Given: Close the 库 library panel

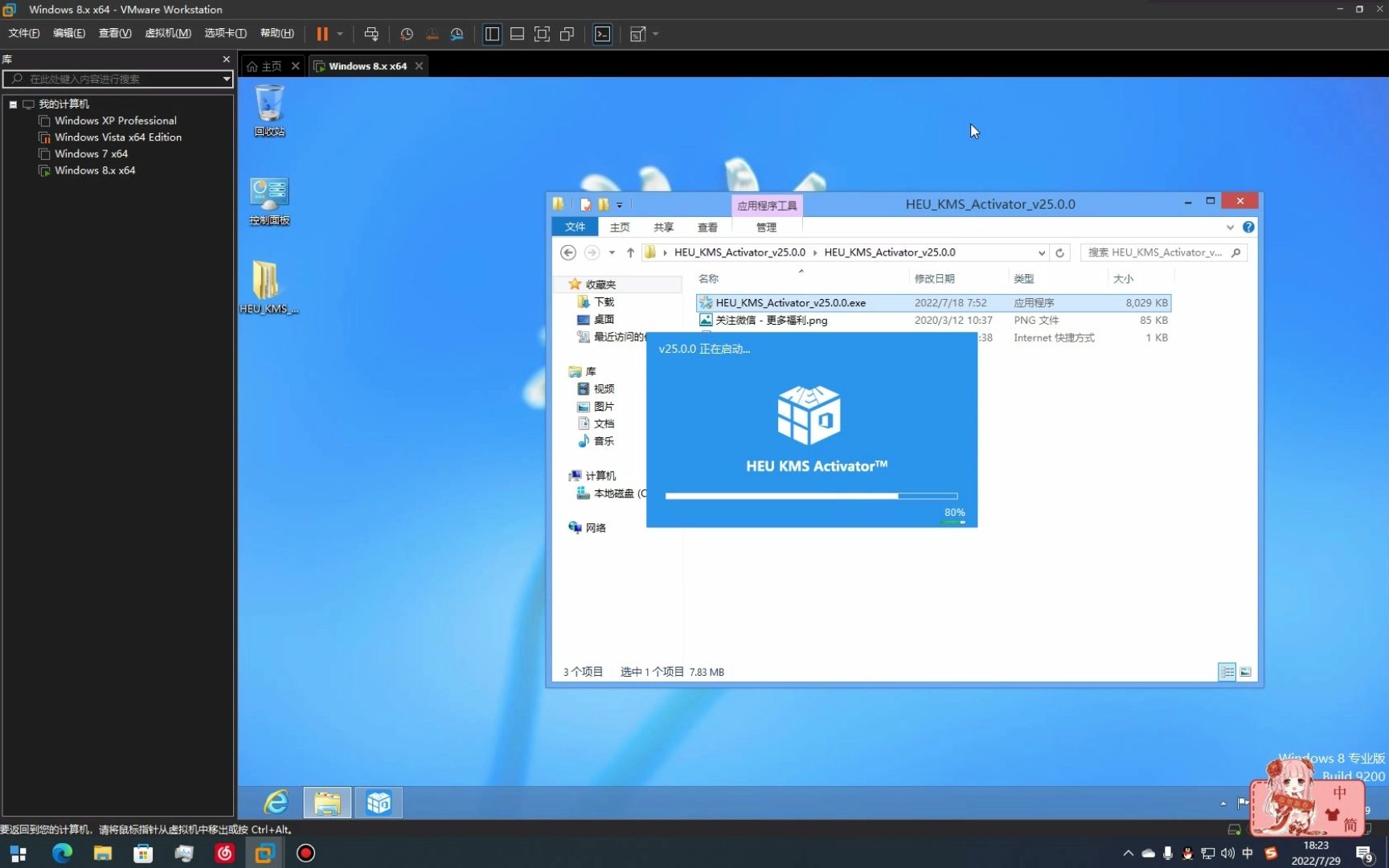Looking at the screenshot, I should pyautogui.click(x=226, y=59).
